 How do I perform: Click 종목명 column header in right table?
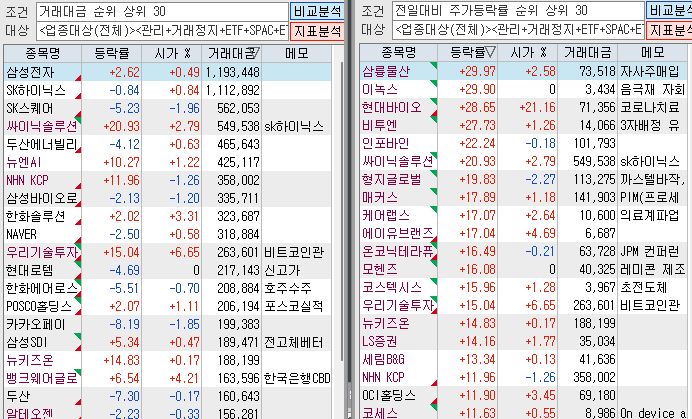(x=399, y=53)
